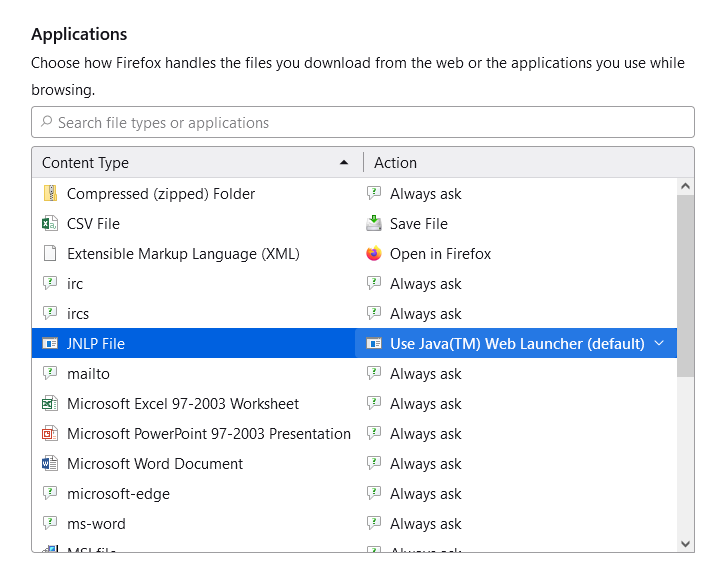Click the Excel 97-2003 Worksheet icon
Image resolution: width=715 pixels, height=568 pixels.
coord(50,403)
